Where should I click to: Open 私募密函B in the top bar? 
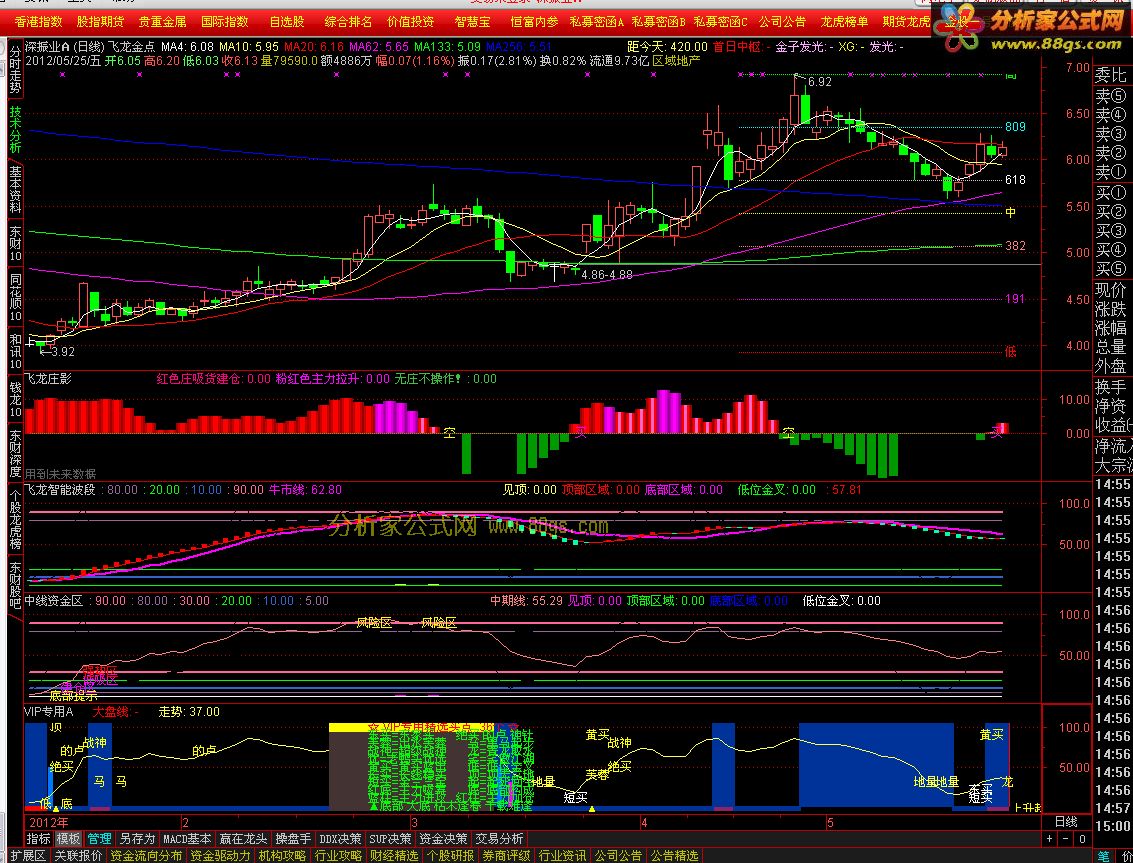tap(659, 22)
